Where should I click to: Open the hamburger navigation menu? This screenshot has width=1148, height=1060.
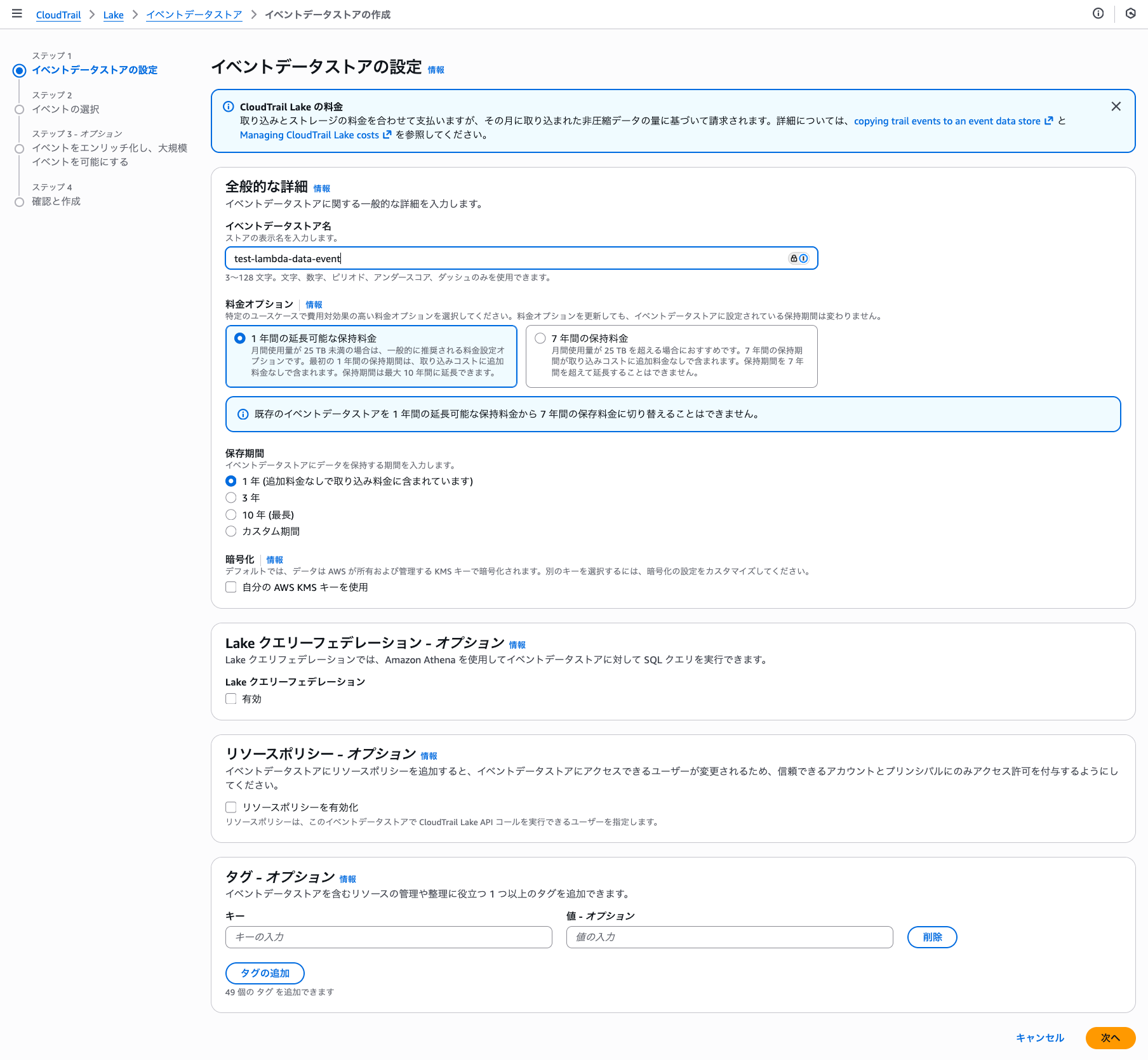tap(17, 13)
